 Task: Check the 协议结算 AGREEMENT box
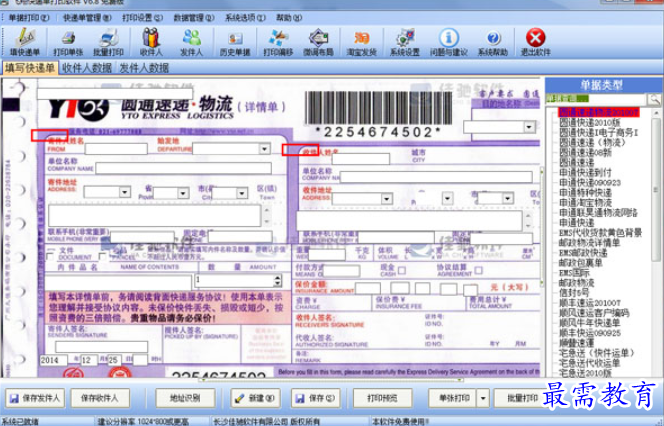pyautogui.click(x=479, y=270)
